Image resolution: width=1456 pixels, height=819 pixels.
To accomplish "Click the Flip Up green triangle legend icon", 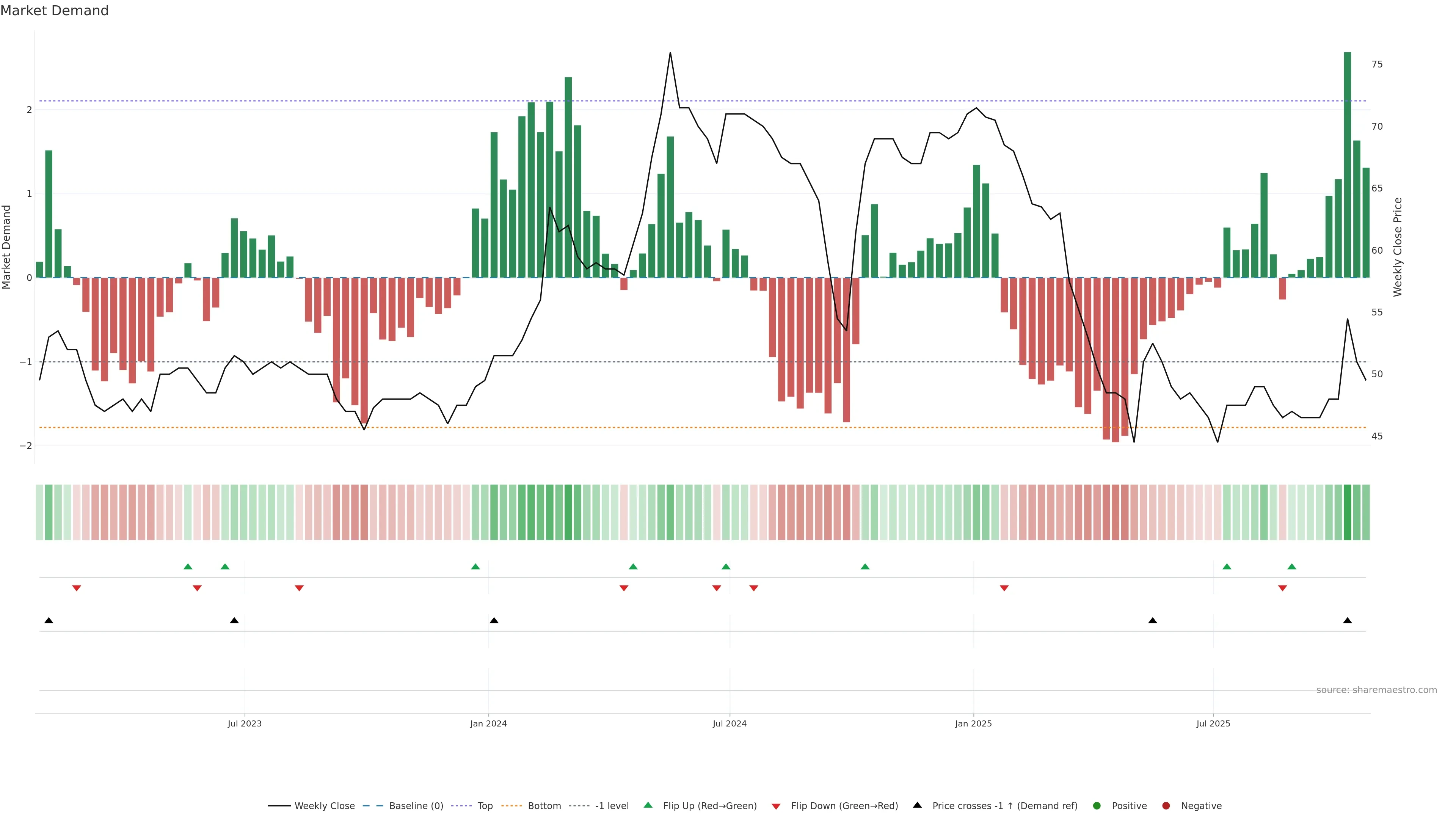I will point(648,805).
